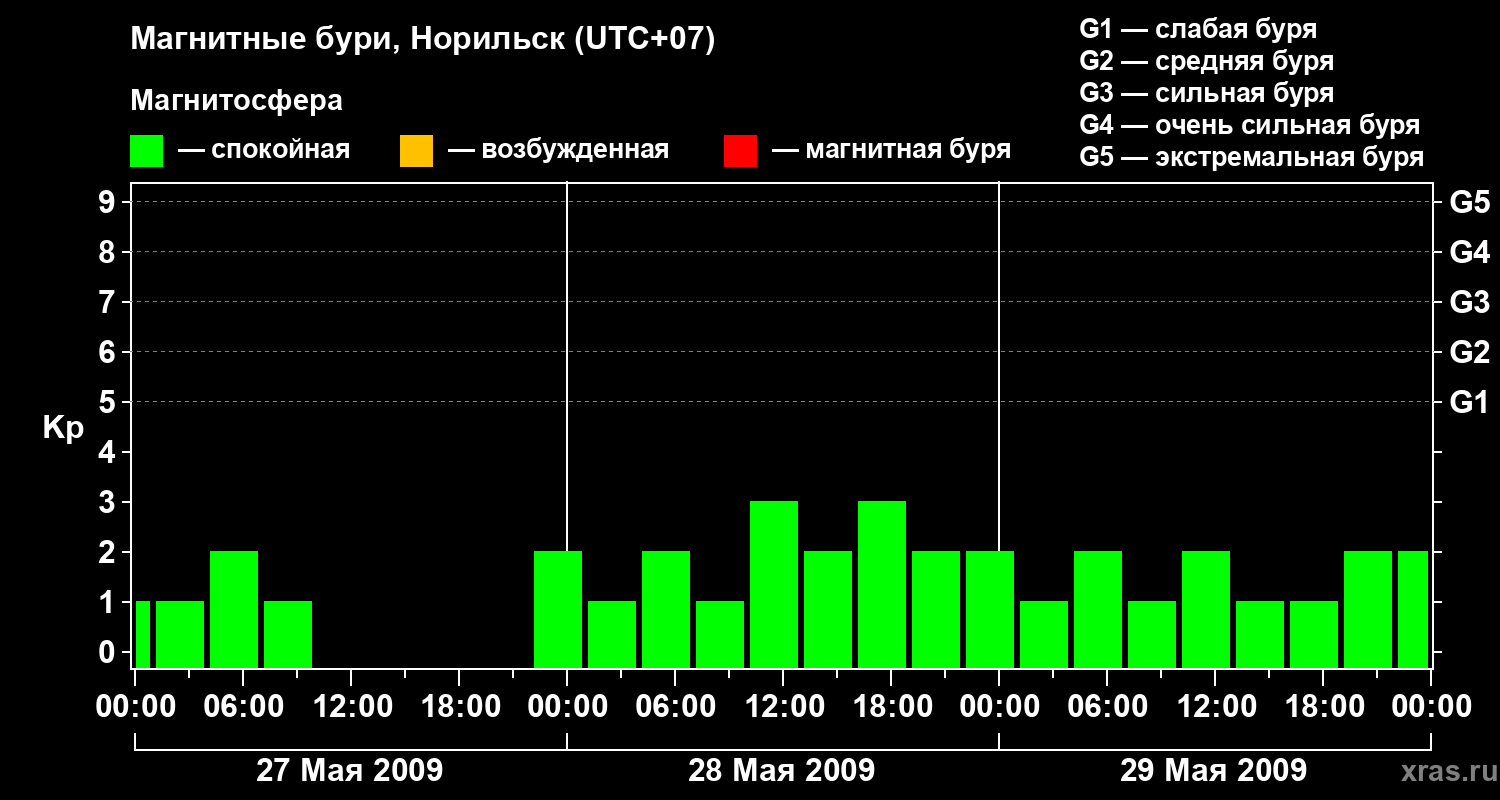The height and width of the screenshot is (800, 1500).
Task: Click the '18:00' time label above 27 Мая
Action: coord(459,707)
